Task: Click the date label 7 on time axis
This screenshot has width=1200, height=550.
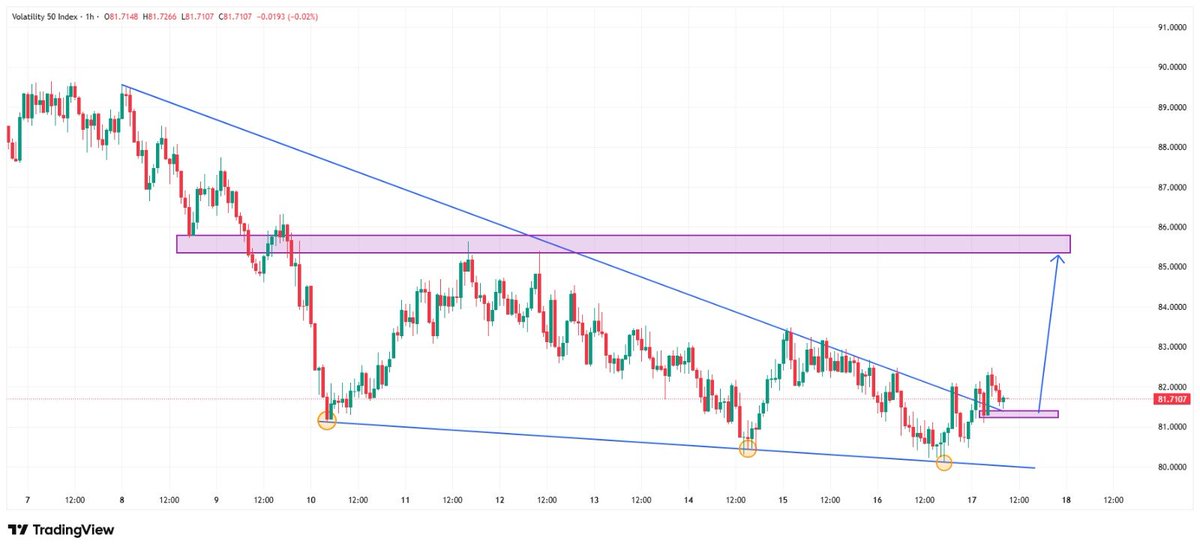Action: [27, 499]
